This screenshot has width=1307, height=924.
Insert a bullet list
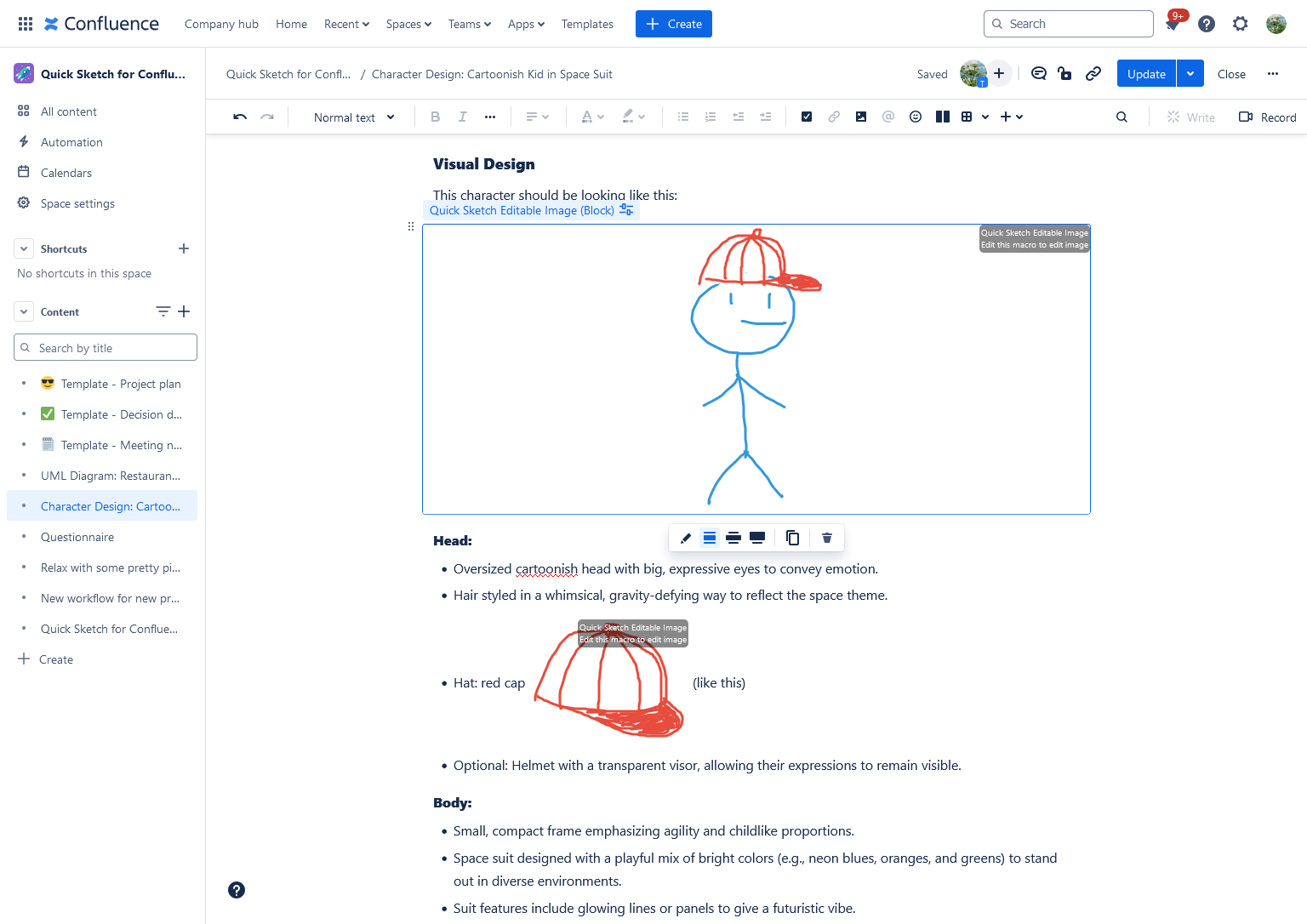(682, 117)
